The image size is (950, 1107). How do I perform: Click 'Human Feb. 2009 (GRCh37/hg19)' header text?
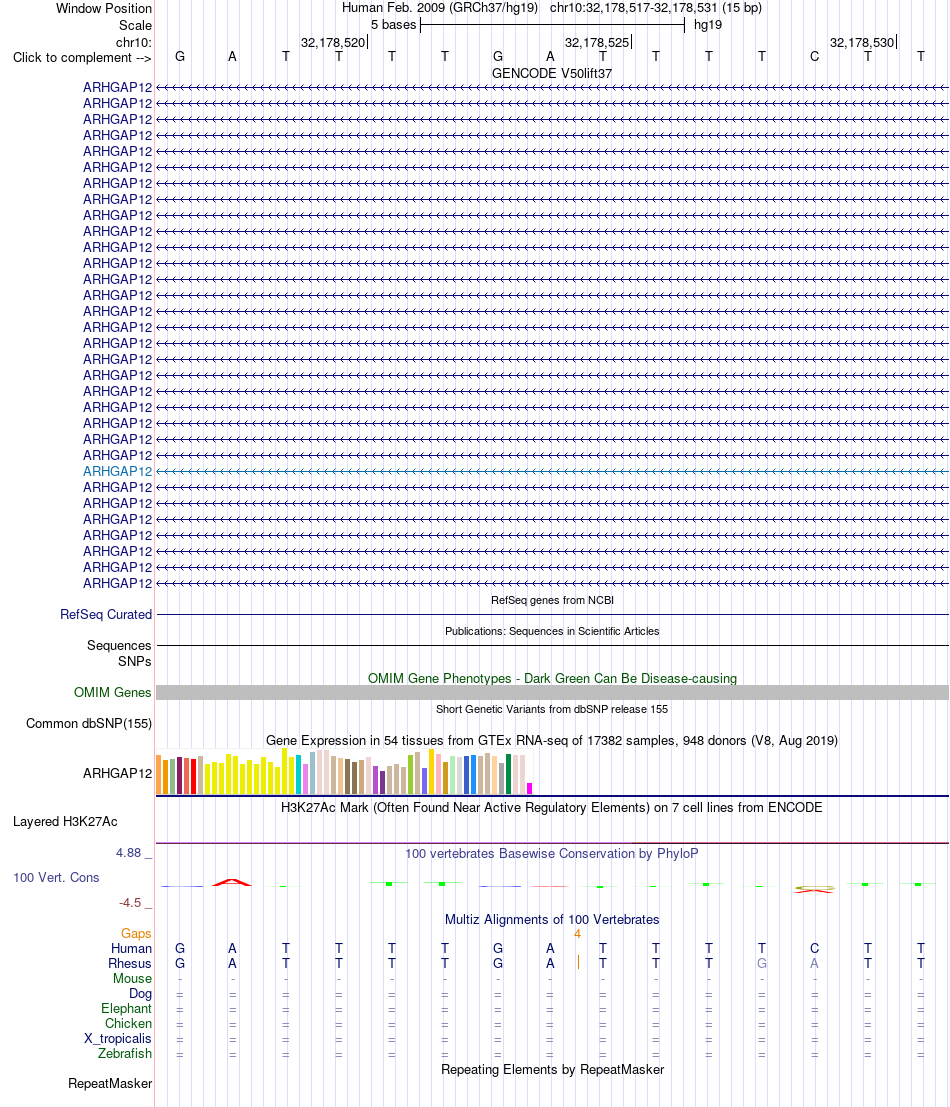[x=440, y=8]
